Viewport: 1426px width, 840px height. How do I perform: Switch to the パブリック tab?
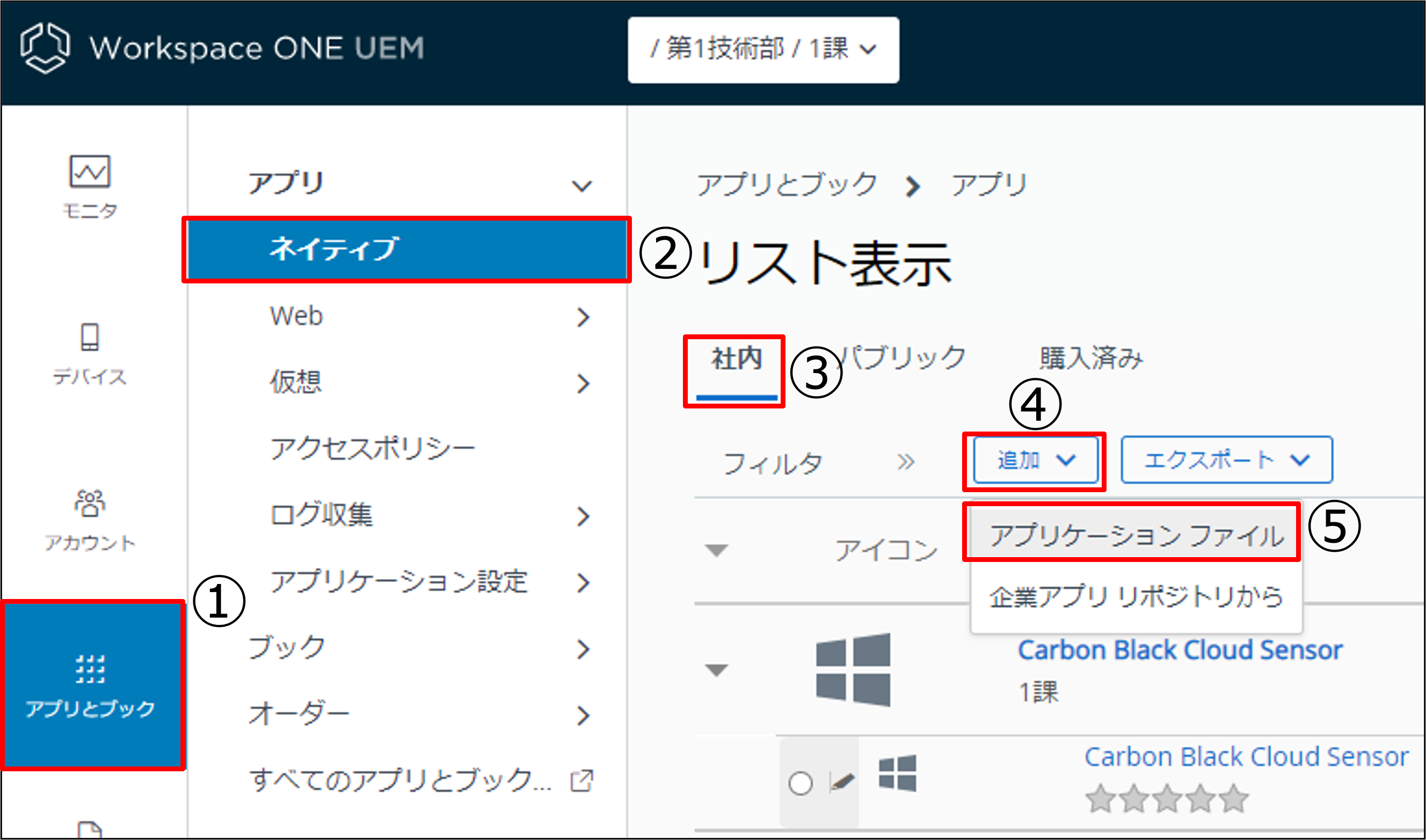(901, 357)
